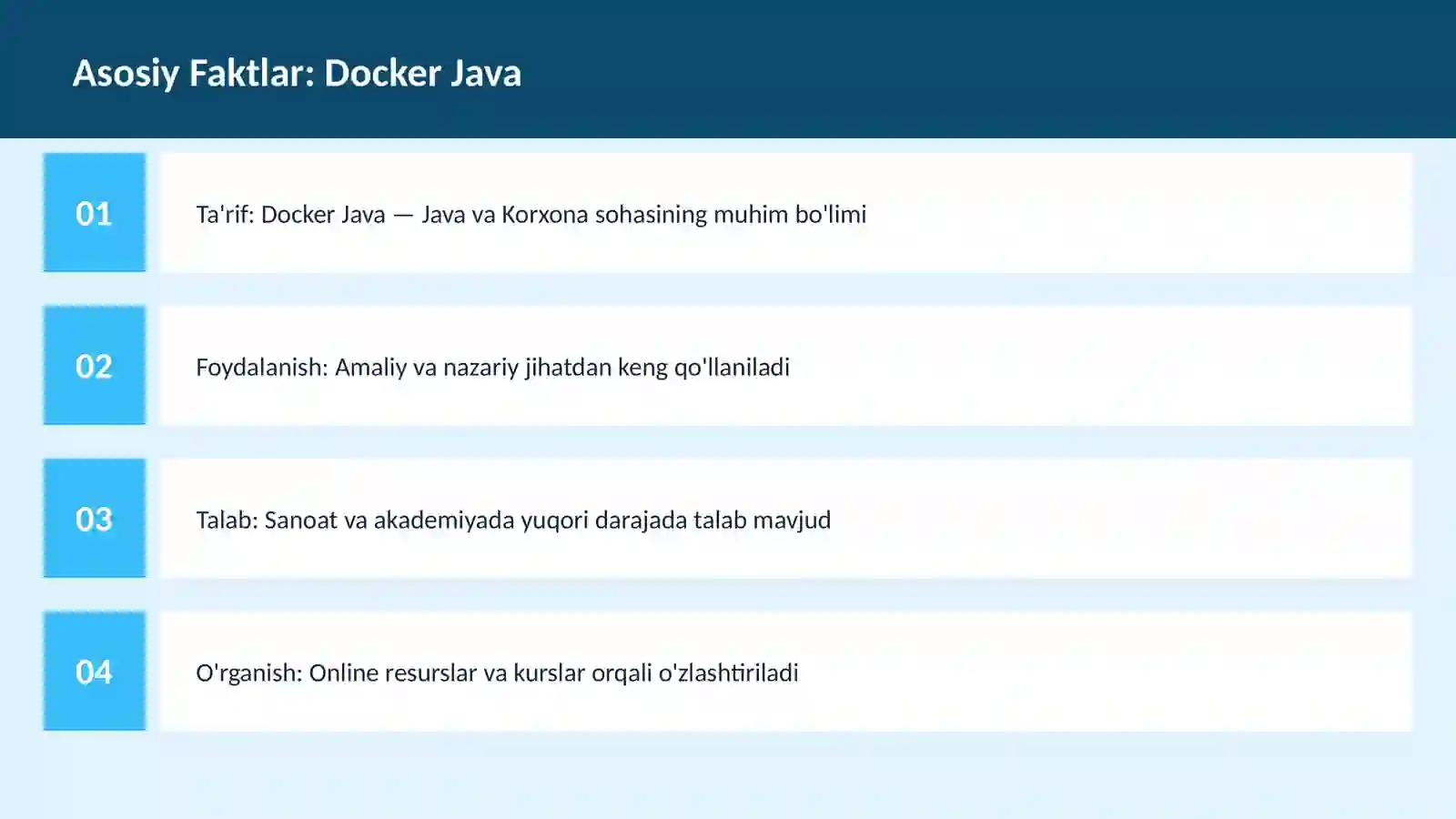The width and height of the screenshot is (1456, 819).
Task: Select 'Docker Java' in the title
Action: (423, 73)
